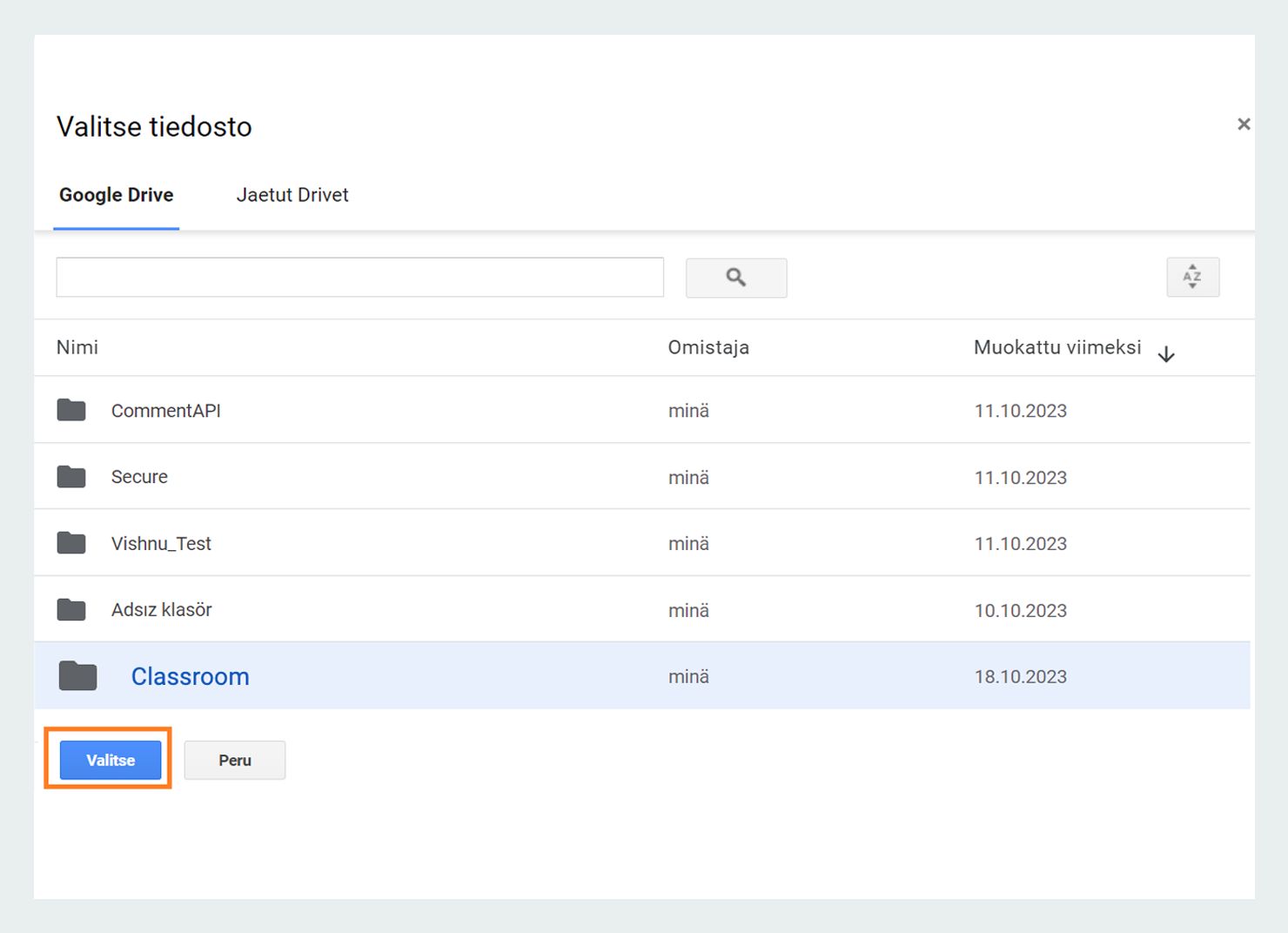
Task: Select the Secure folder name
Action: (139, 477)
